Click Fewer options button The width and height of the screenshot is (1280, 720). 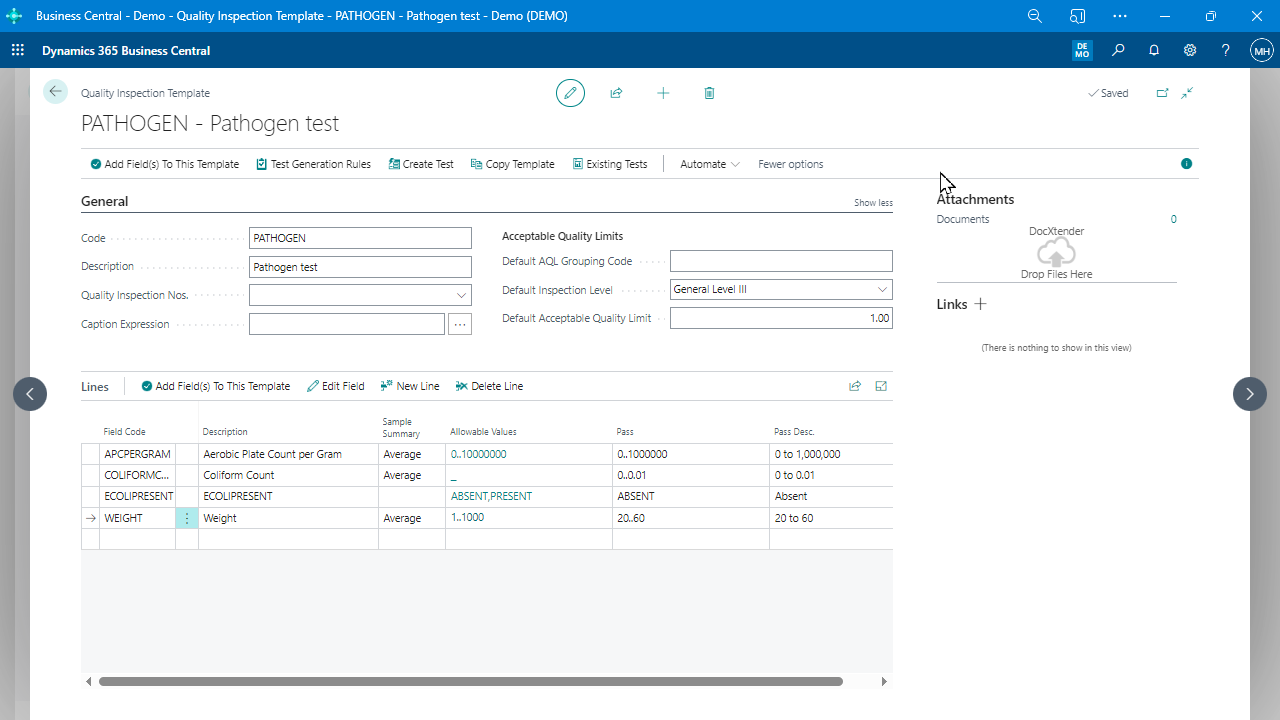[790, 164]
